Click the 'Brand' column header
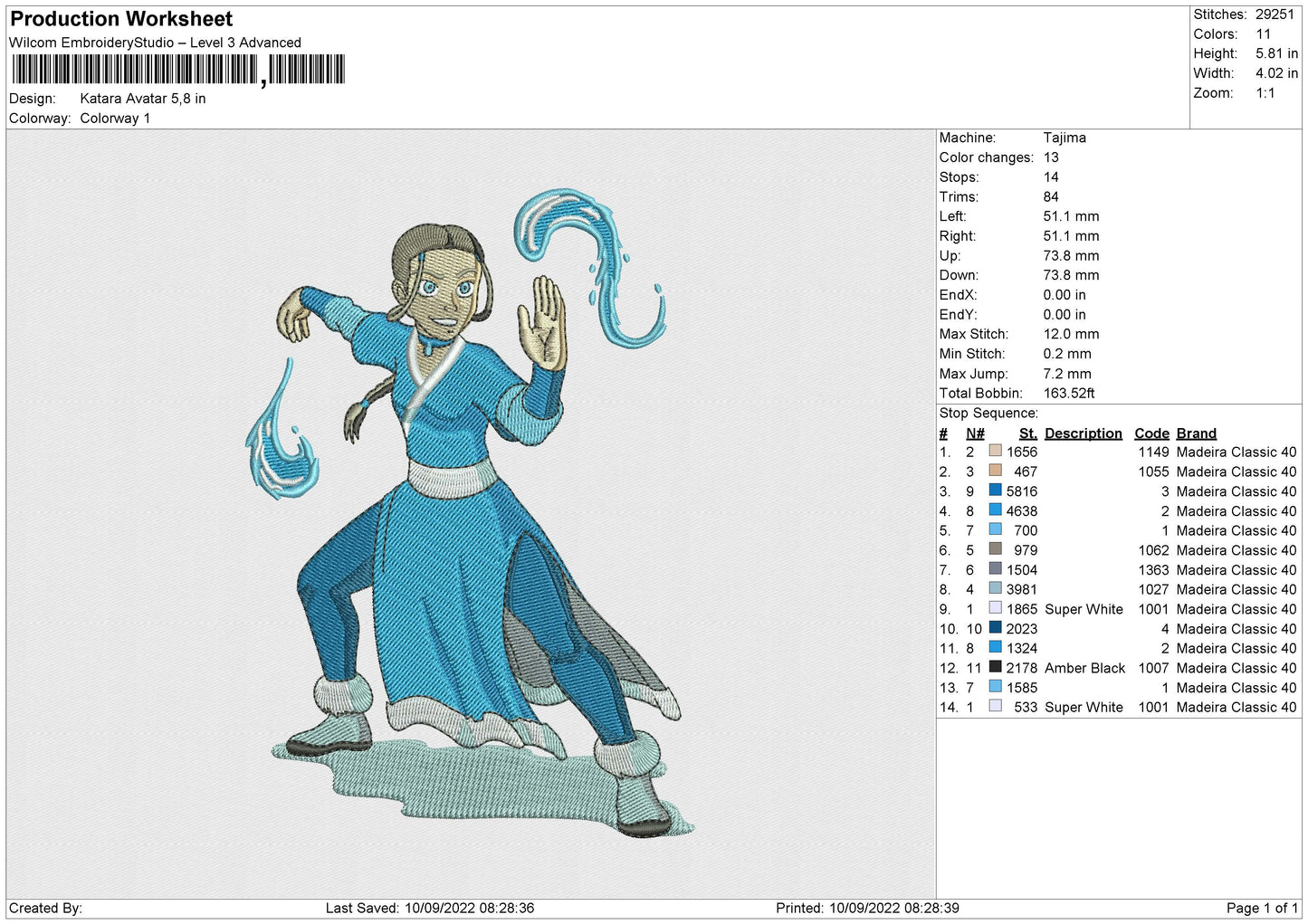This screenshot has width=1308, height=924. click(x=1197, y=433)
